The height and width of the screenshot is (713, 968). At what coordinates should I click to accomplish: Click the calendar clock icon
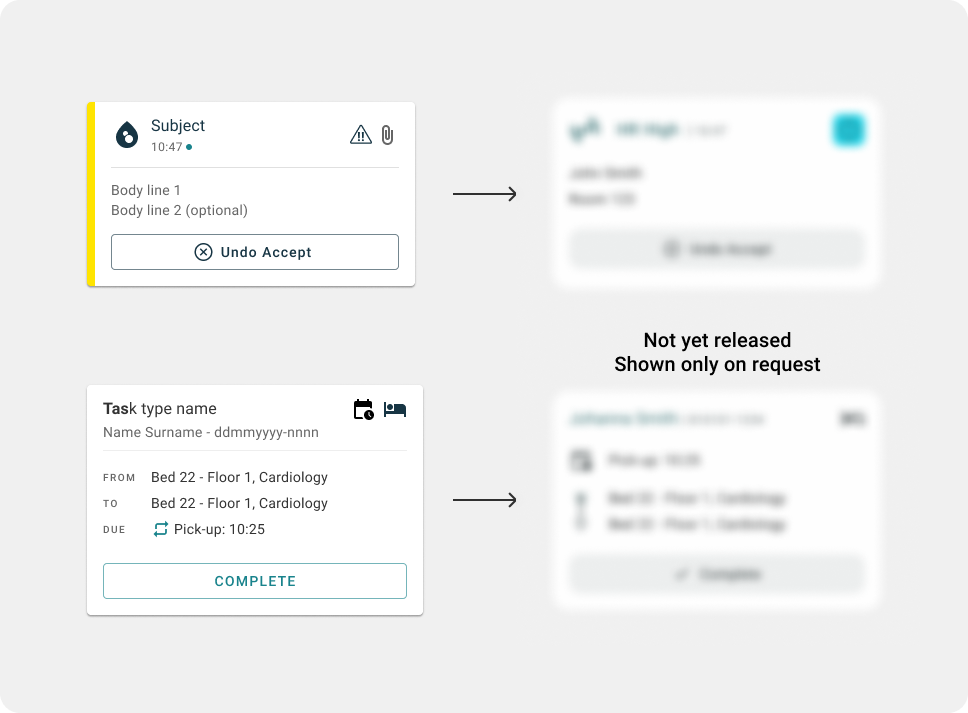tap(364, 409)
